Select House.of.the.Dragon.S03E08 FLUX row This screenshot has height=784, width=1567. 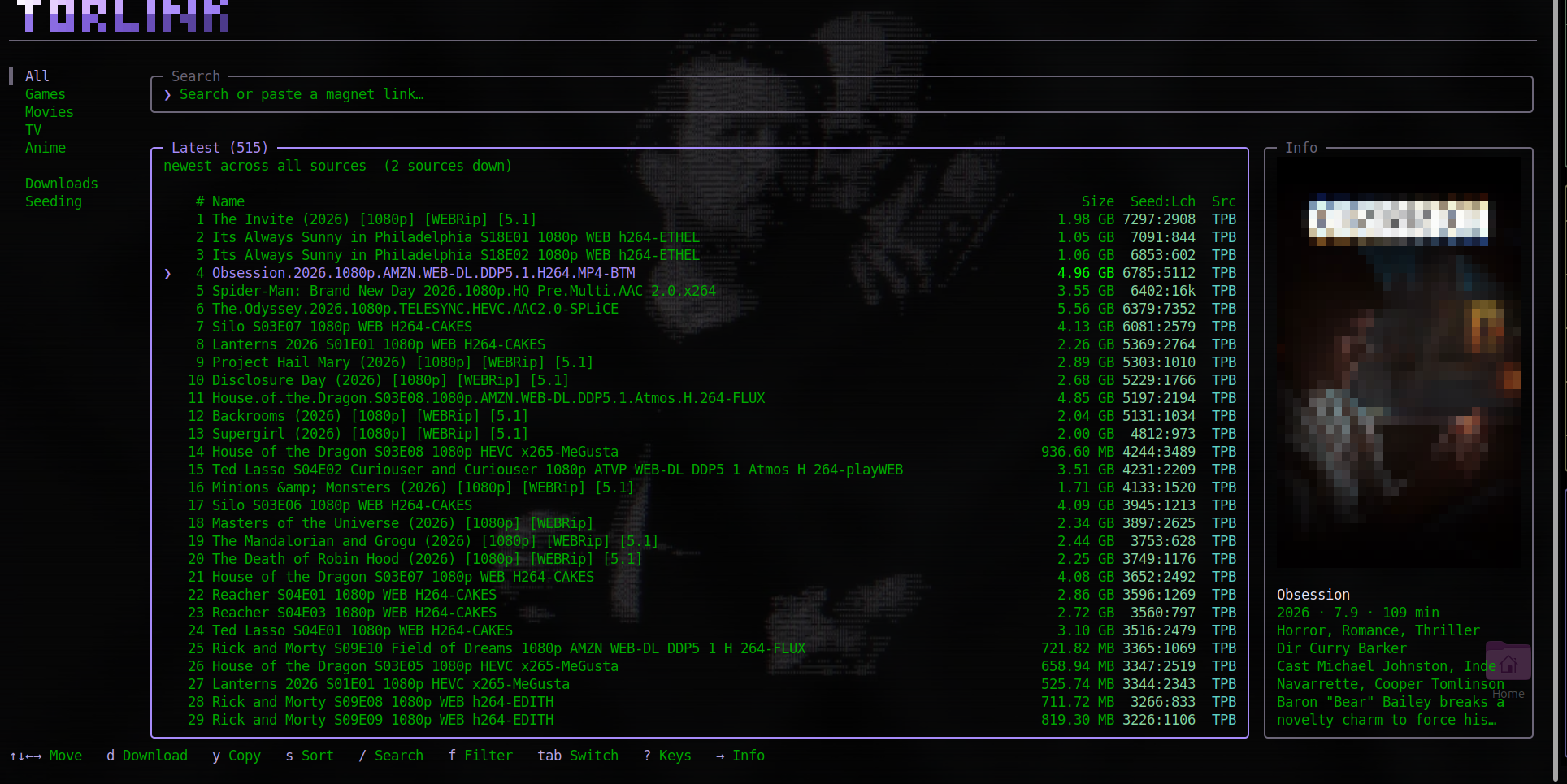(x=700, y=398)
